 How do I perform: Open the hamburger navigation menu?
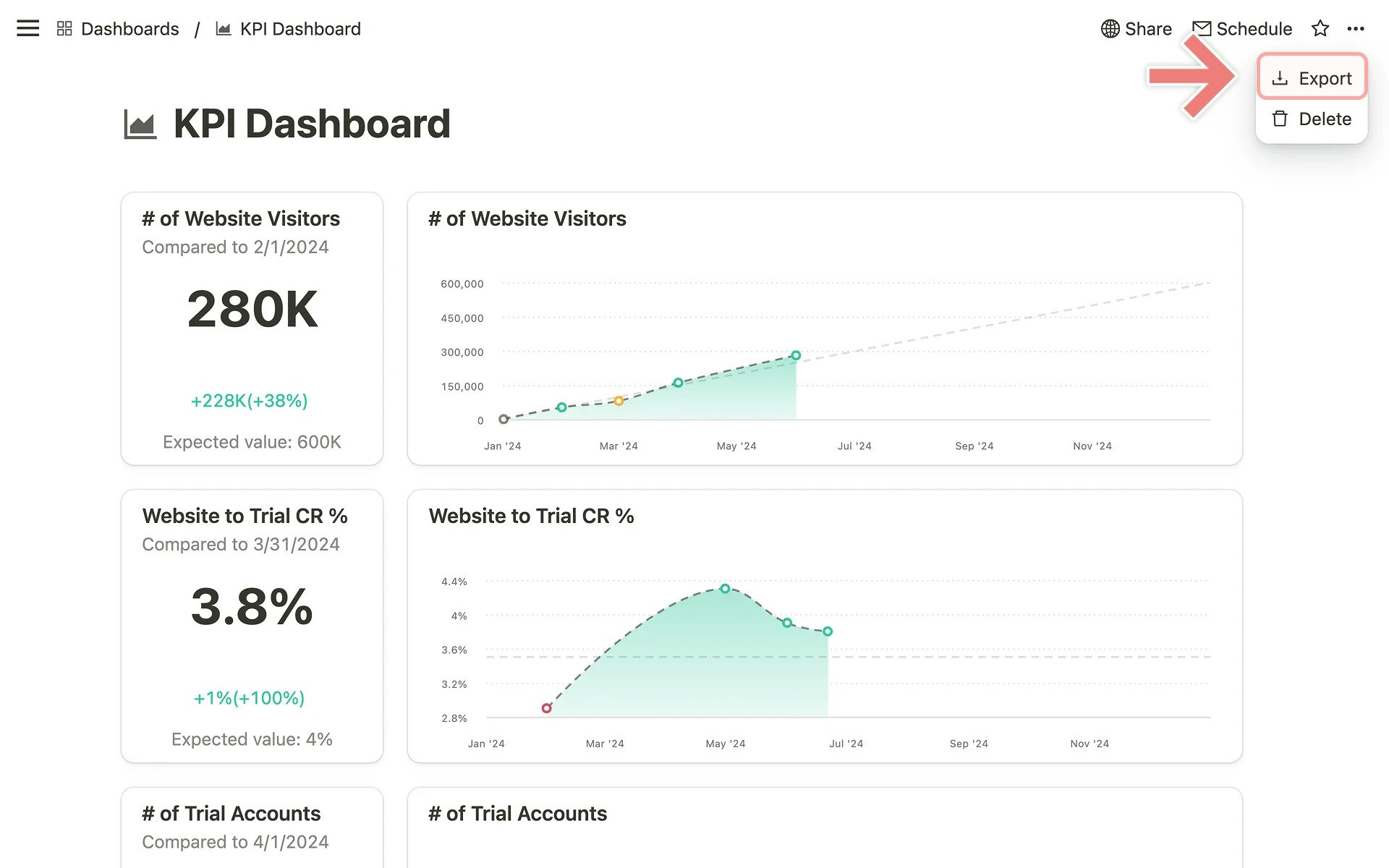pyautogui.click(x=27, y=28)
